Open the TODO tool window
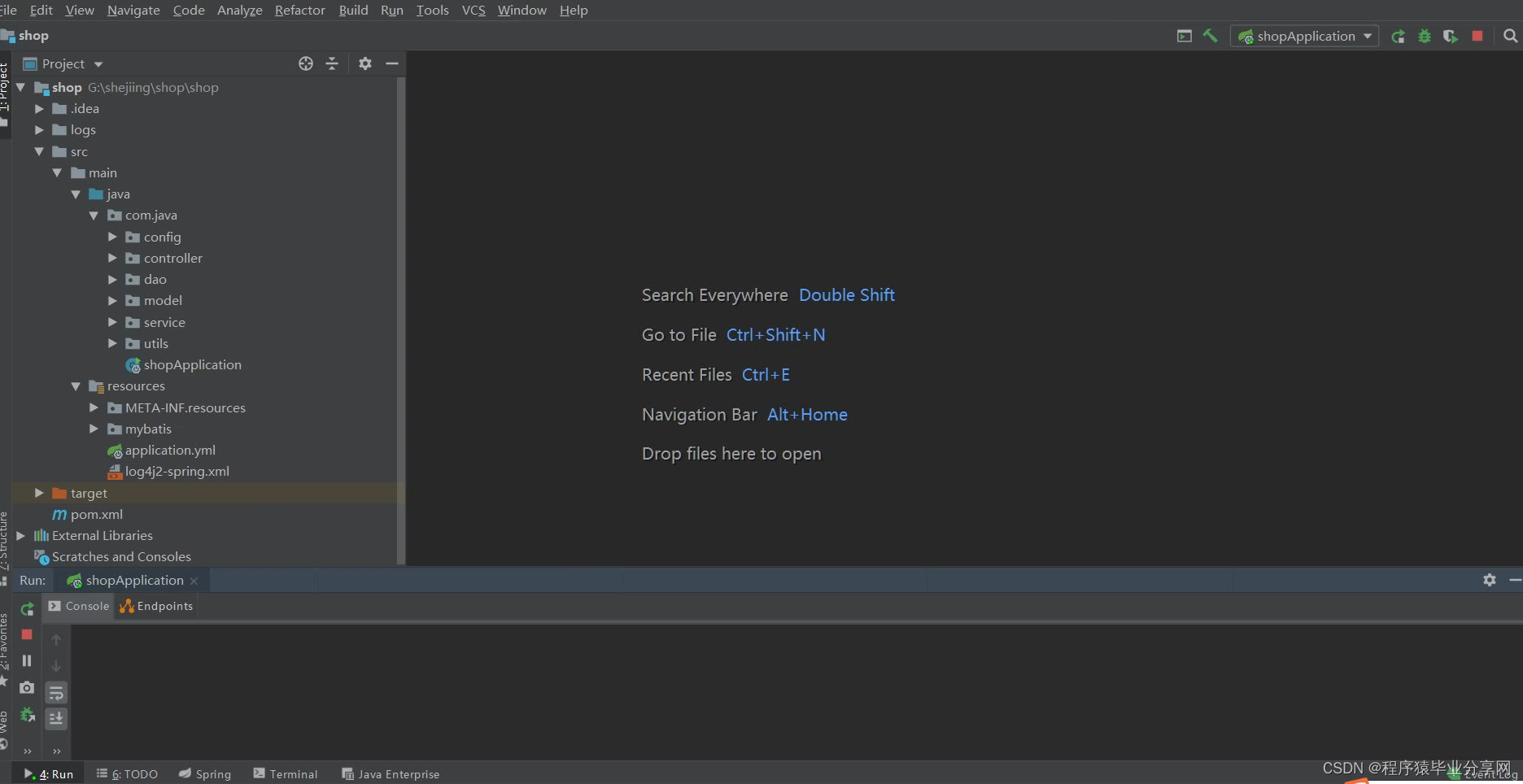The width and height of the screenshot is (1523, 784). tap(127, 773)
